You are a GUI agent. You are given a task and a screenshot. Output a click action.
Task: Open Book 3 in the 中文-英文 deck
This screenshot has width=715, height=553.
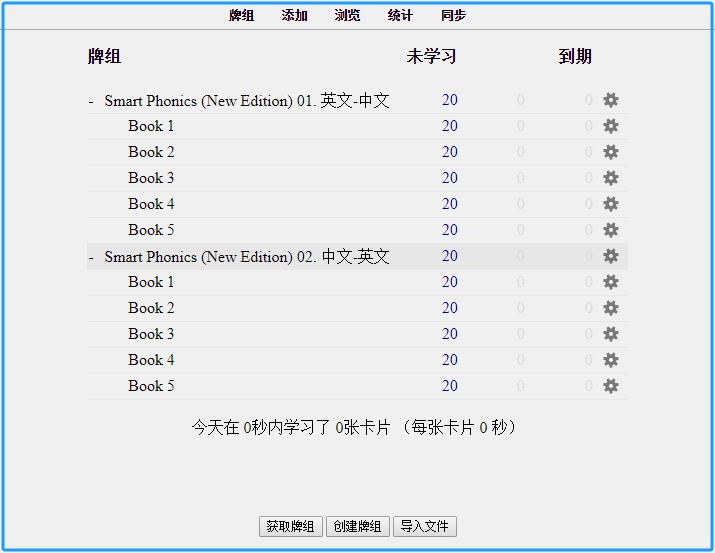tap(151, 334)
